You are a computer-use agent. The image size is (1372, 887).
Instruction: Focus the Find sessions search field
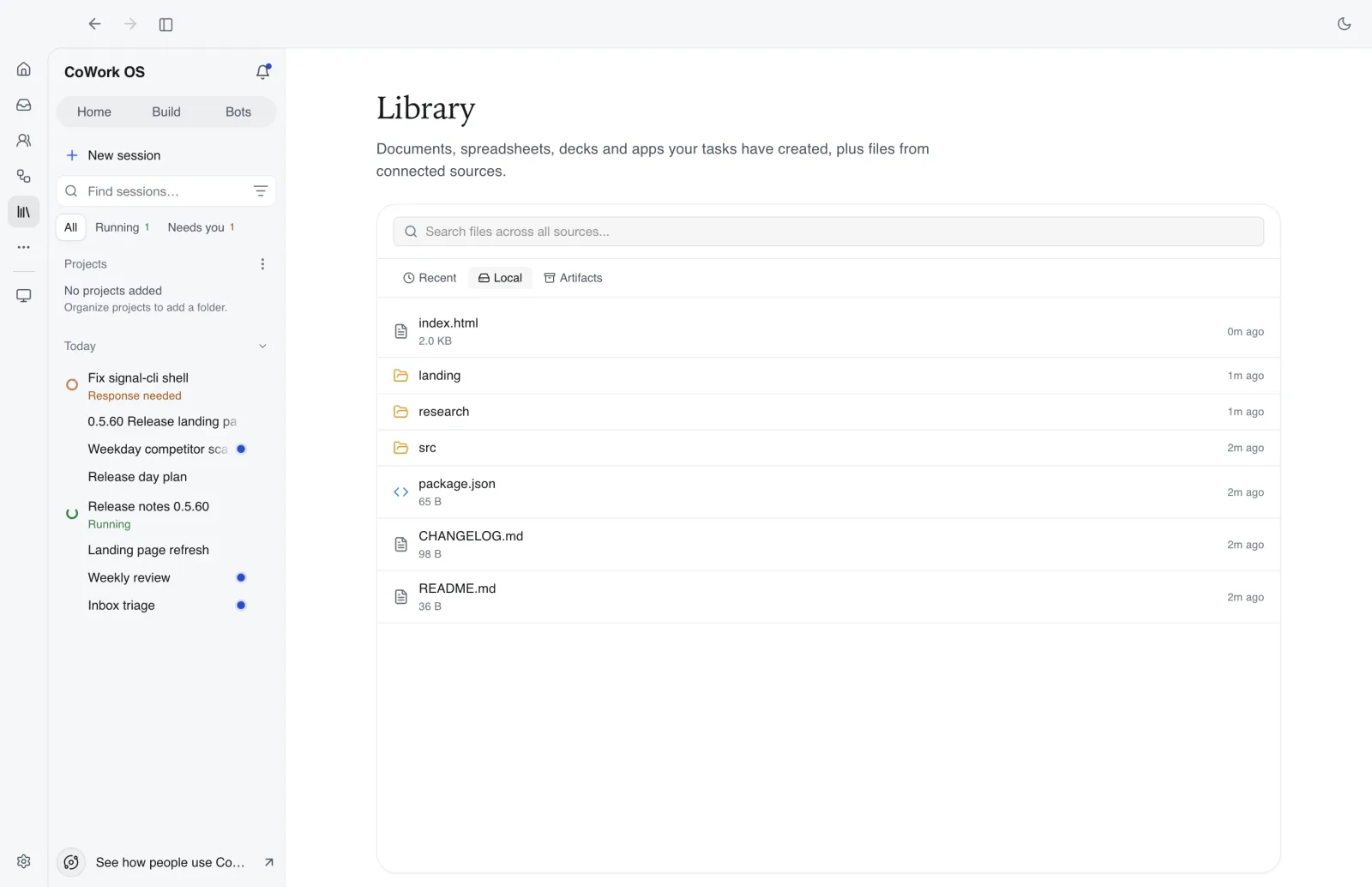tap(166, 191)
